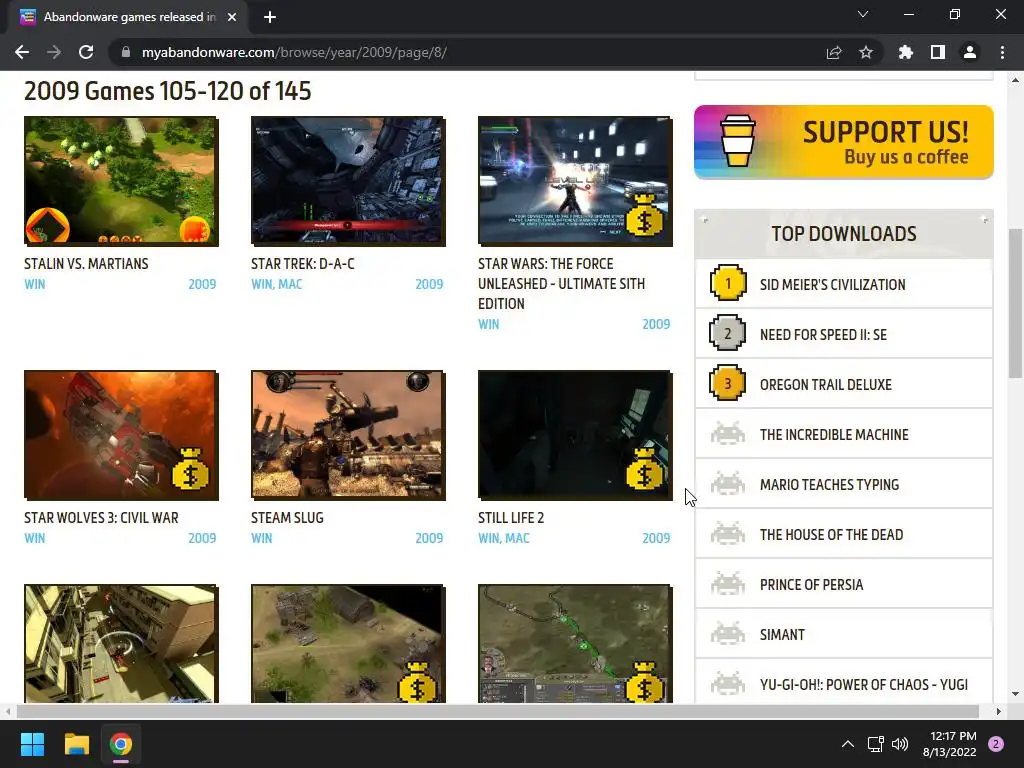1024x768 pixels.
Task: Click 2009 year under Still Life 2
Action: tap(656, 538)
